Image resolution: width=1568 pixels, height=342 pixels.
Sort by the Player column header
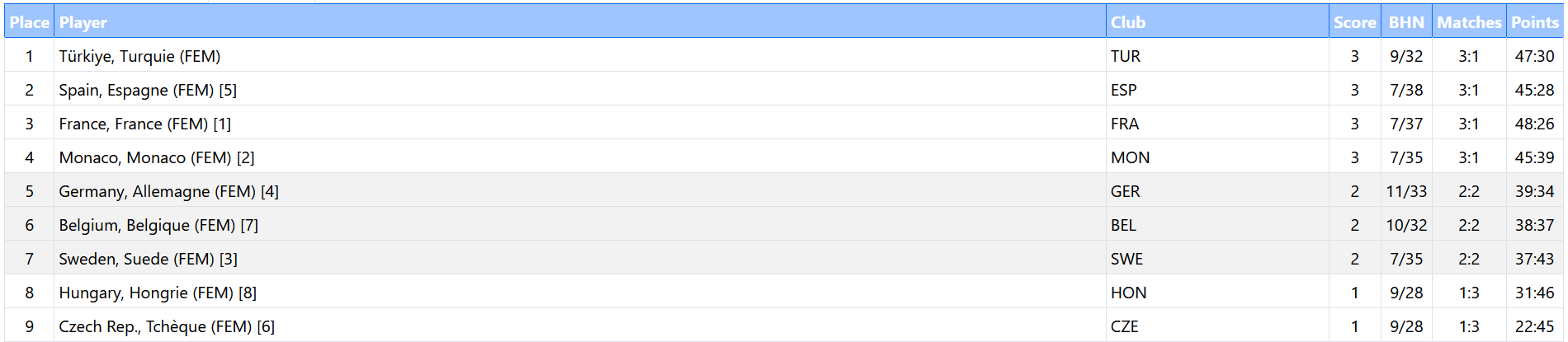click(x=83, y=22)
